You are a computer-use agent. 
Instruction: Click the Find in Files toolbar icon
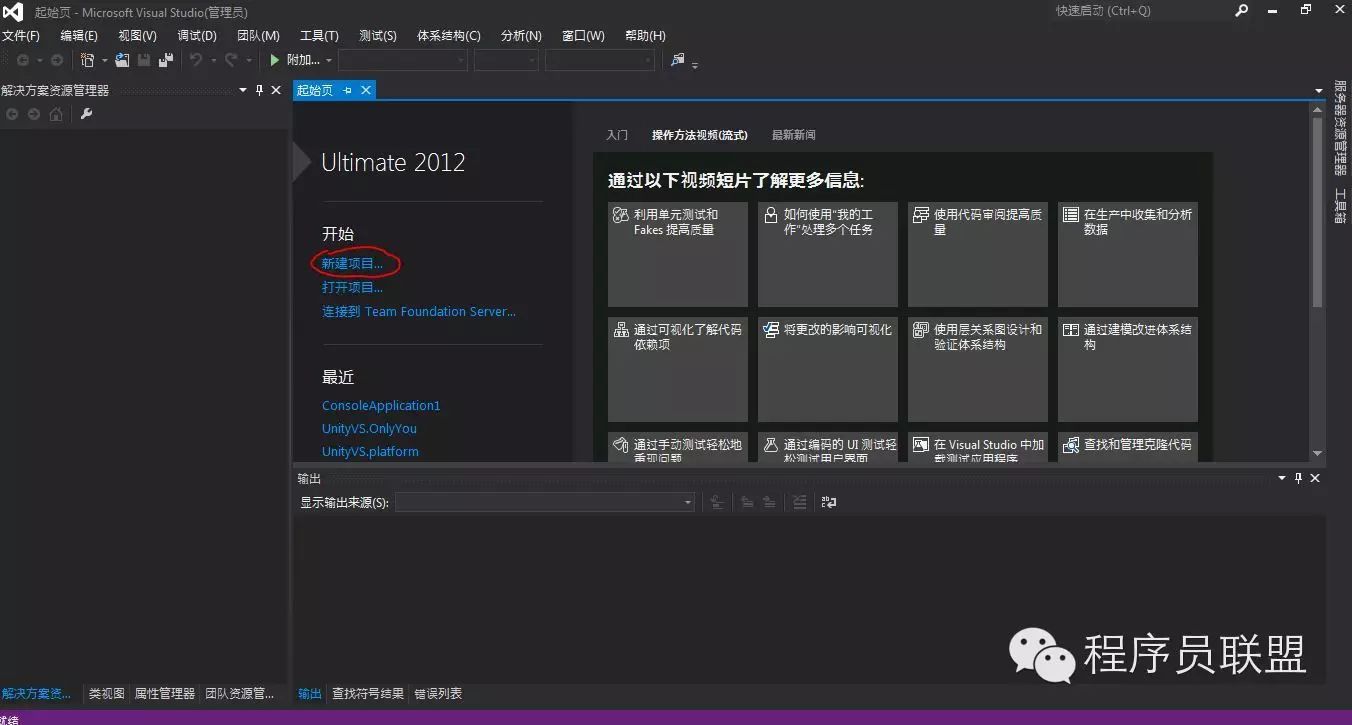[x=678, y=60]
